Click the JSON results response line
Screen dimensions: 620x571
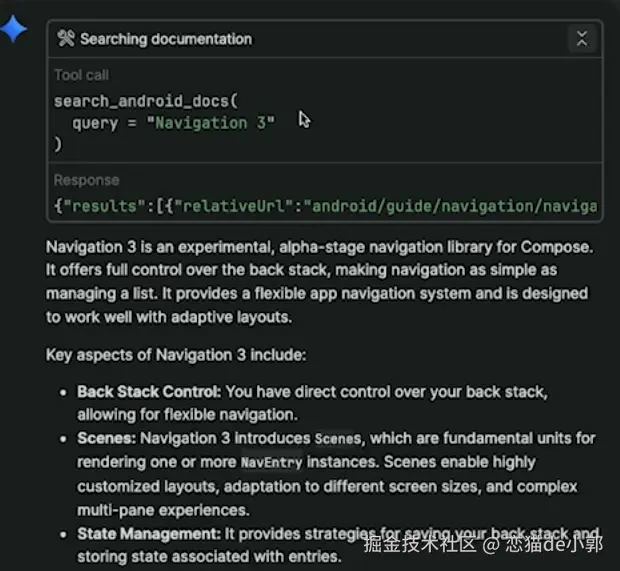click(x=325, y=206)
